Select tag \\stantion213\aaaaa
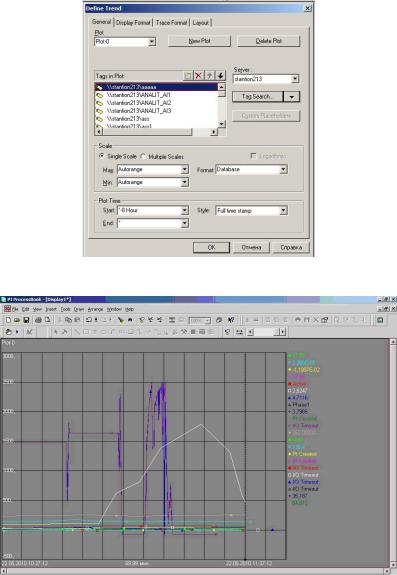The height and width of the screenshot is (575, 397). point(156,87)
